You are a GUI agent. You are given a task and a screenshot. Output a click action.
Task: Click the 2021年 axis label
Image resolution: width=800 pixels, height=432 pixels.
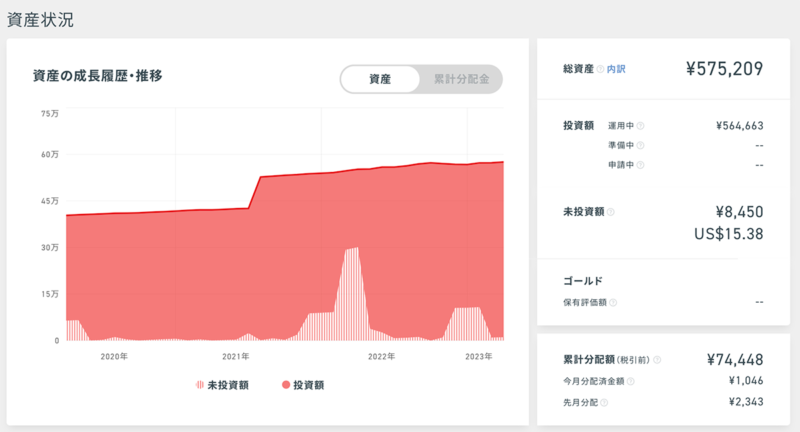(x=236, y=357)
